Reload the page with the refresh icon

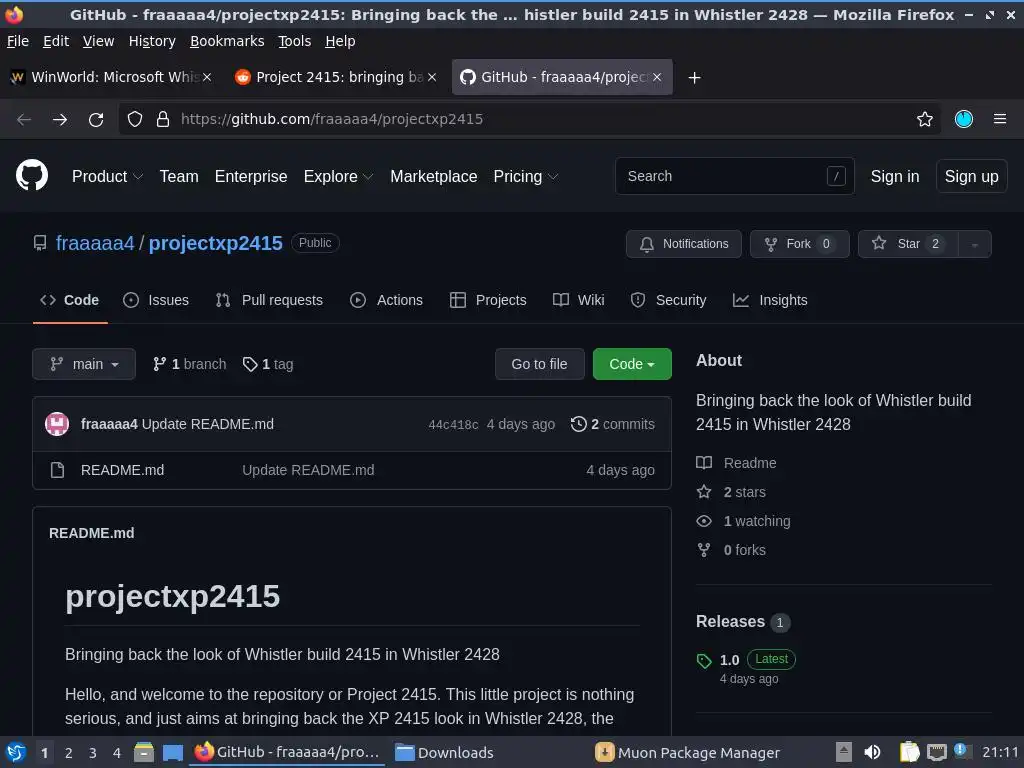[x=96, y=119]
